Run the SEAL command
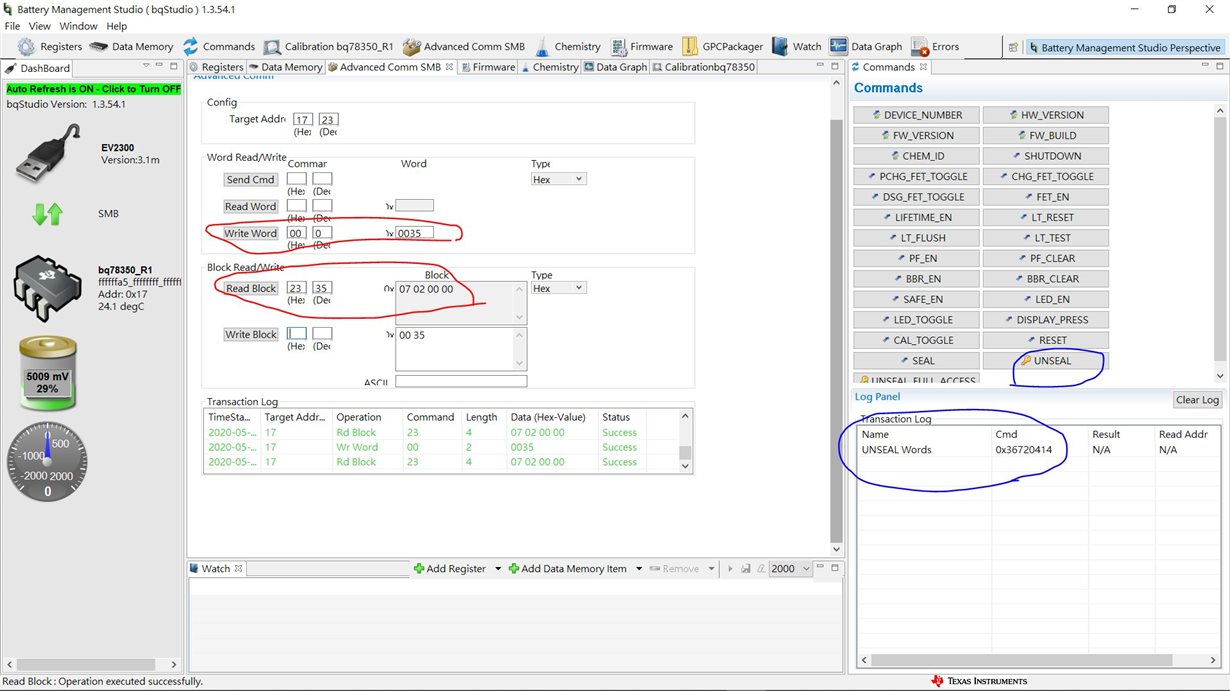1230x691 pixels. click(916, 360)
